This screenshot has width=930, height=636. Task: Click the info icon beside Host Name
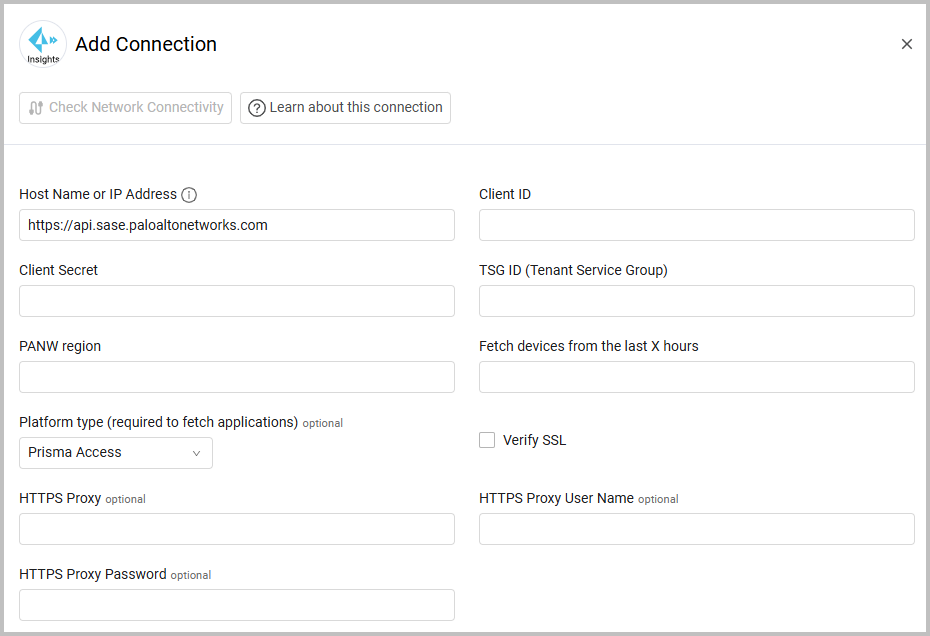pyautogui.click(x=189, y=195)
